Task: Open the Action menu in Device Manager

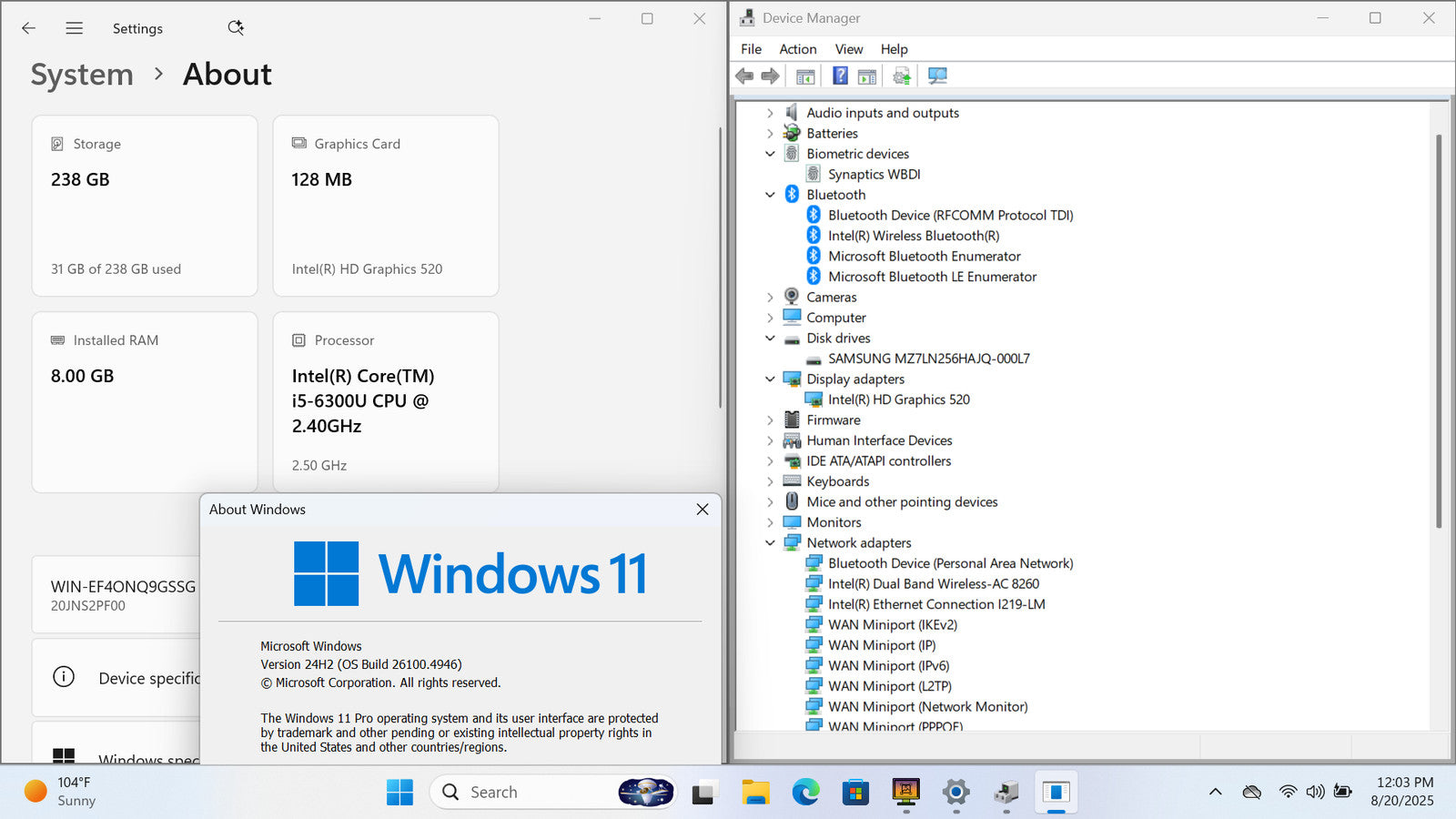Action: pyautogui.click(x=797, y=49)
